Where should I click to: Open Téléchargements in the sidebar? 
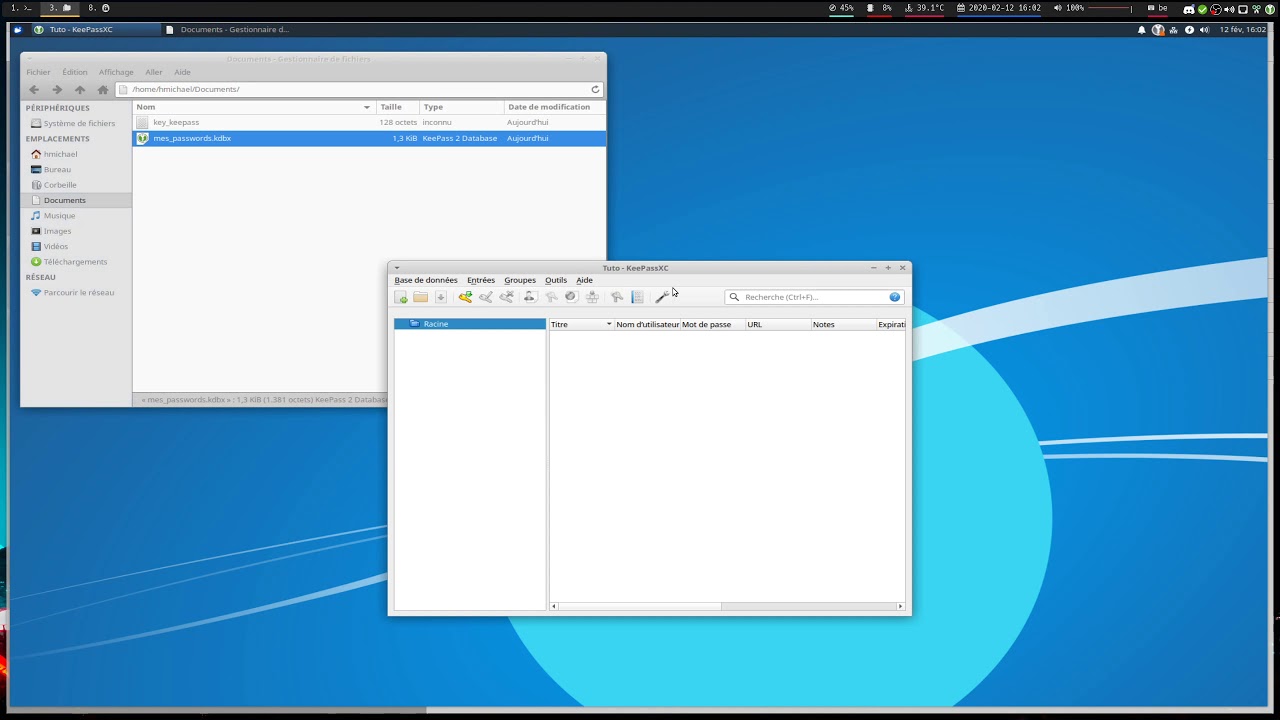pos(75,262)
